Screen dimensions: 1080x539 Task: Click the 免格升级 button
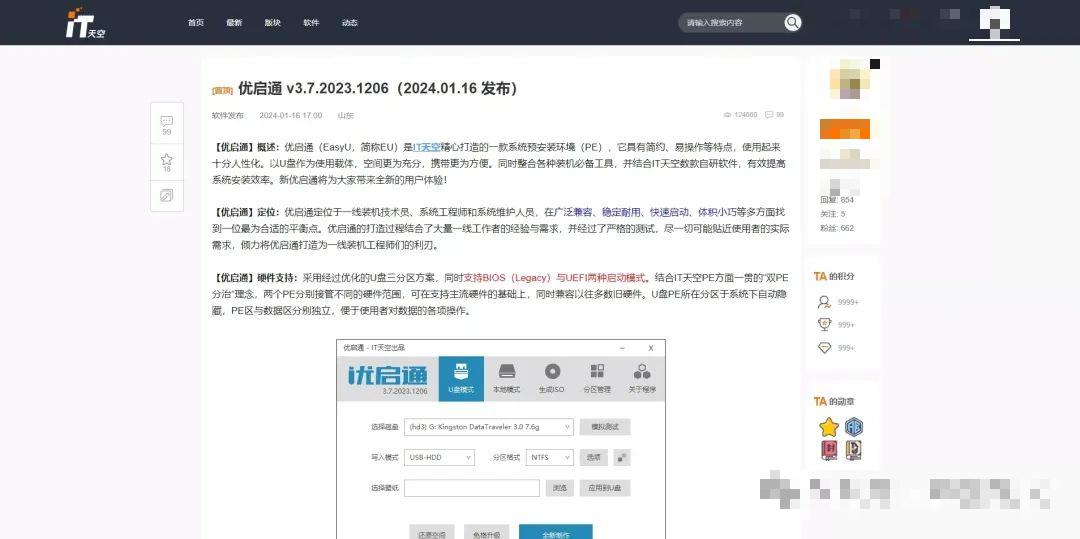[487, 533]
